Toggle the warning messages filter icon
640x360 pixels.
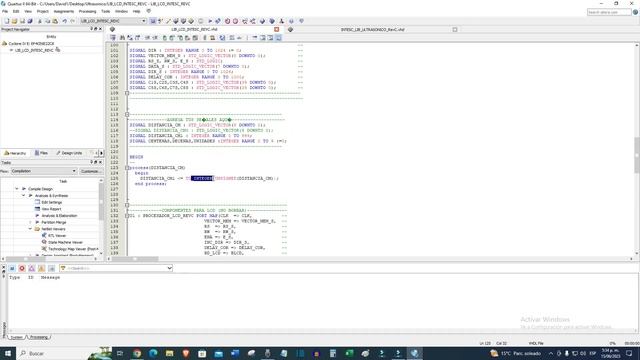pos(42,268)
